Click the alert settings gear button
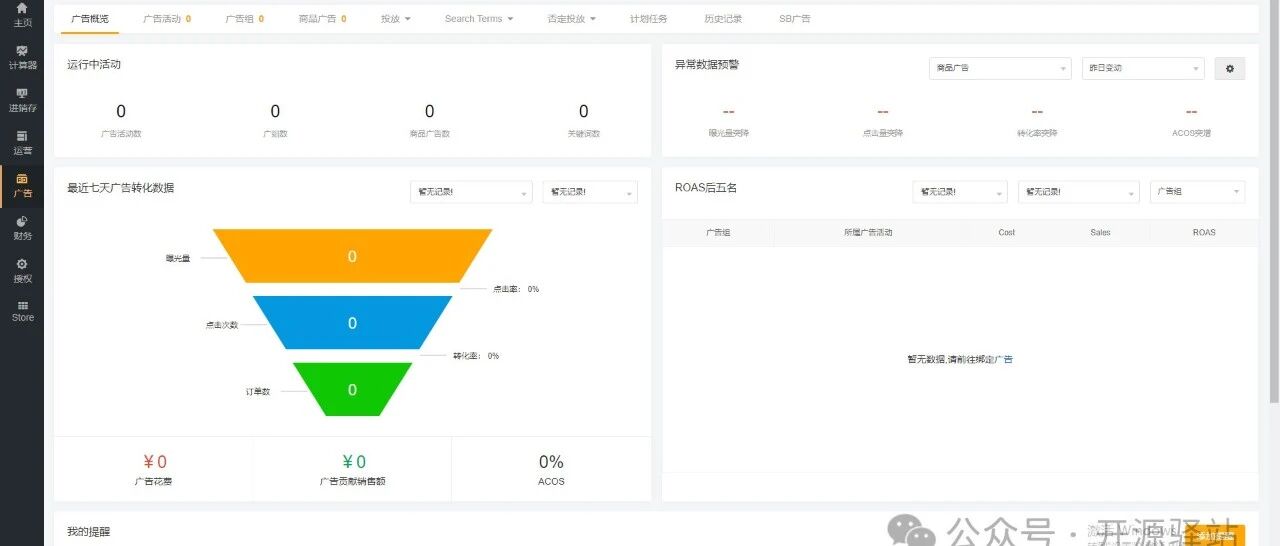 click(x=1229, y=68)
